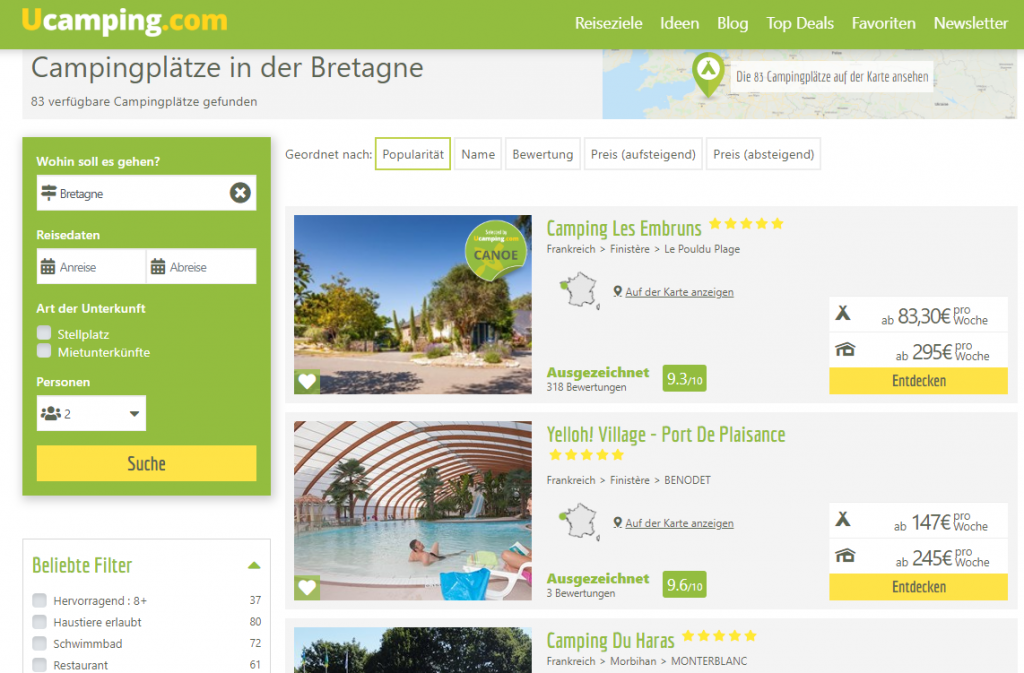
Task: Sort results by Popularität
Action: pos(413,154)
